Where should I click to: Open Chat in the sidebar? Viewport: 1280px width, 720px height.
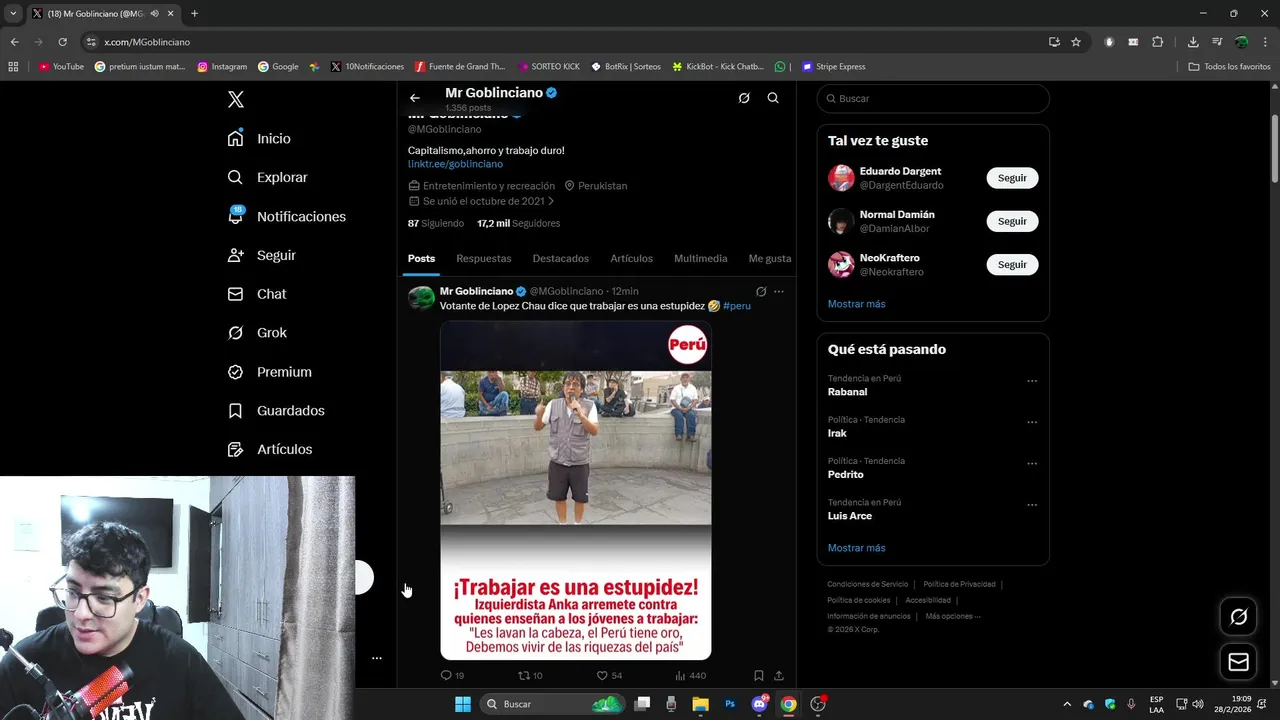(256, 294)
